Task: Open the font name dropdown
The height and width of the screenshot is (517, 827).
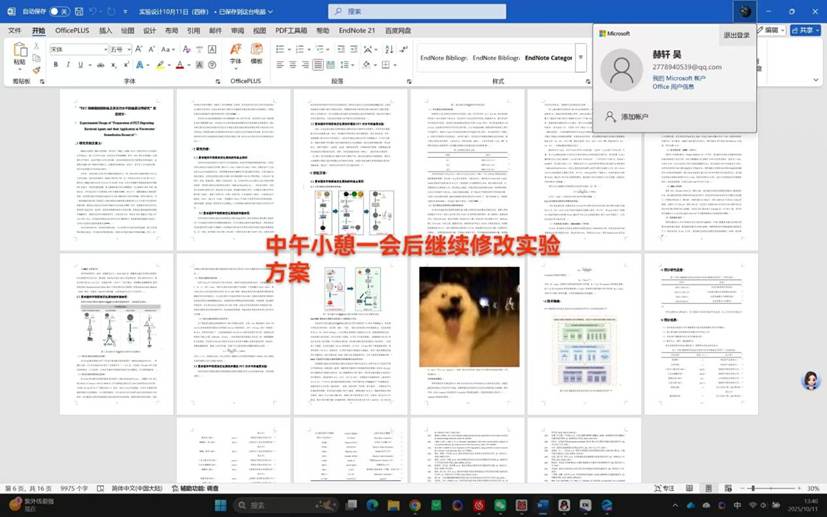Action: coord(105,49)
